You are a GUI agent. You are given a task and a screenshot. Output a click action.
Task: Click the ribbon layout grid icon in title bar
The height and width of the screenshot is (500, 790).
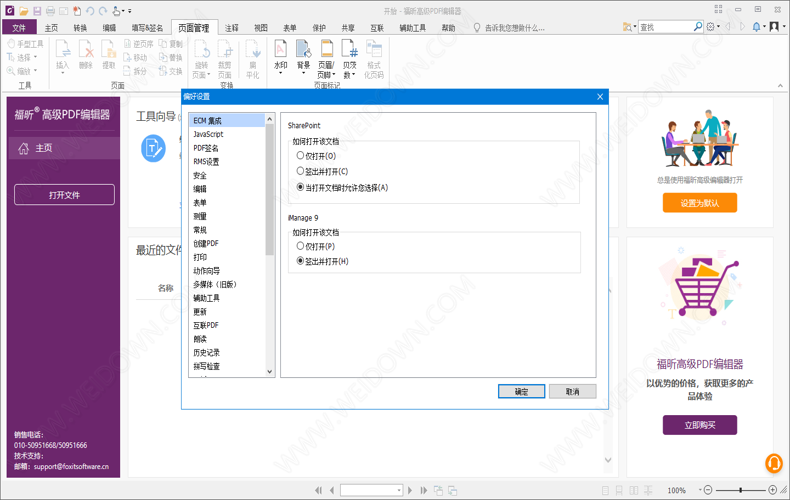click(718, 9)
